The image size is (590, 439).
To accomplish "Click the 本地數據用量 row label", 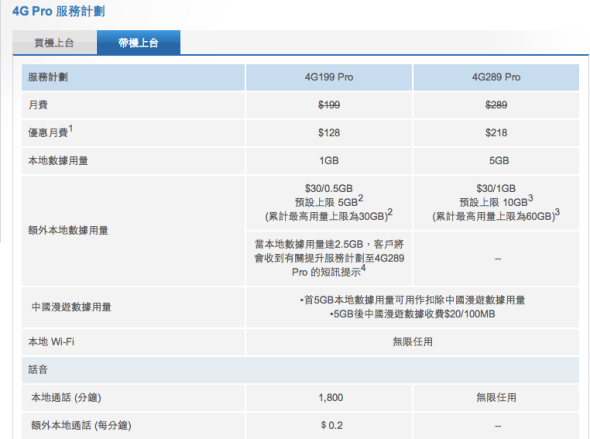I will click(x=58, y=161).
